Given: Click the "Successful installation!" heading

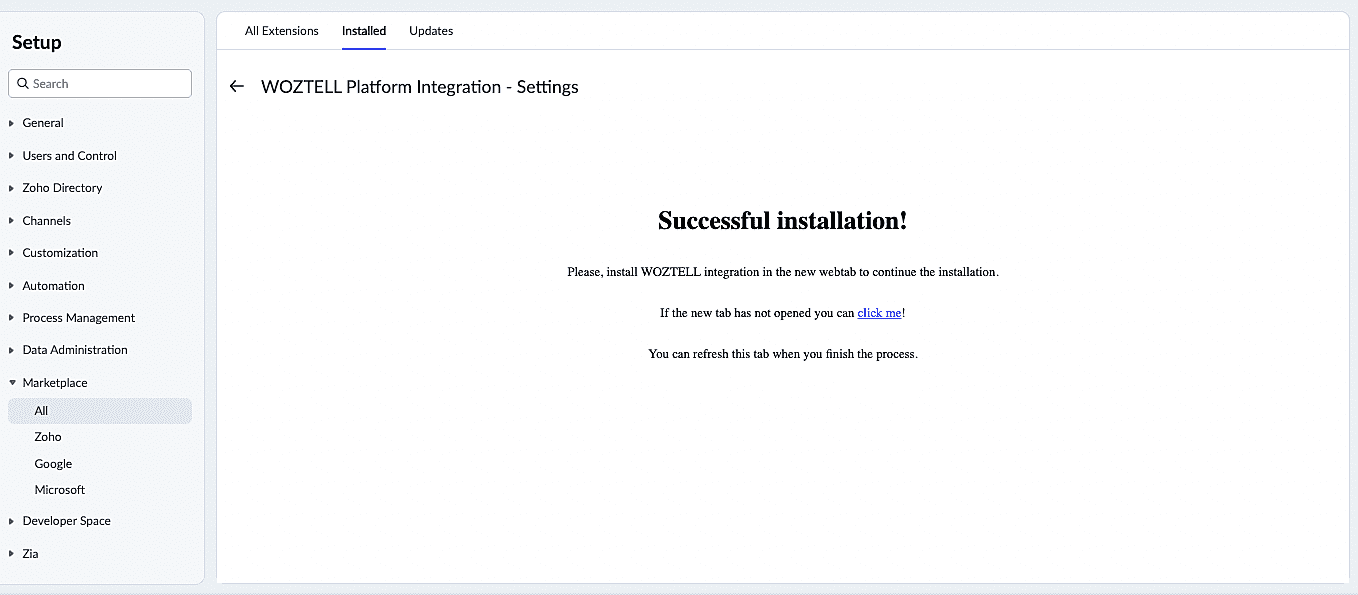Looking at the screenshot, I should click(x=783, y=221).
